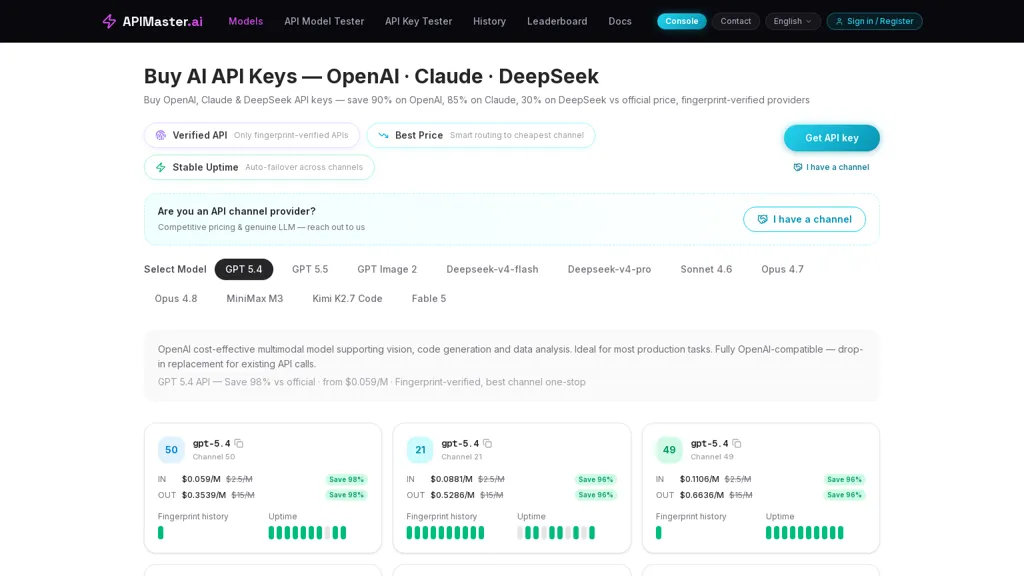Select the Kimi K2.7 Code model tab
Image resolution: width=1024 pixels, height=576 pixels.
[347, 298]
